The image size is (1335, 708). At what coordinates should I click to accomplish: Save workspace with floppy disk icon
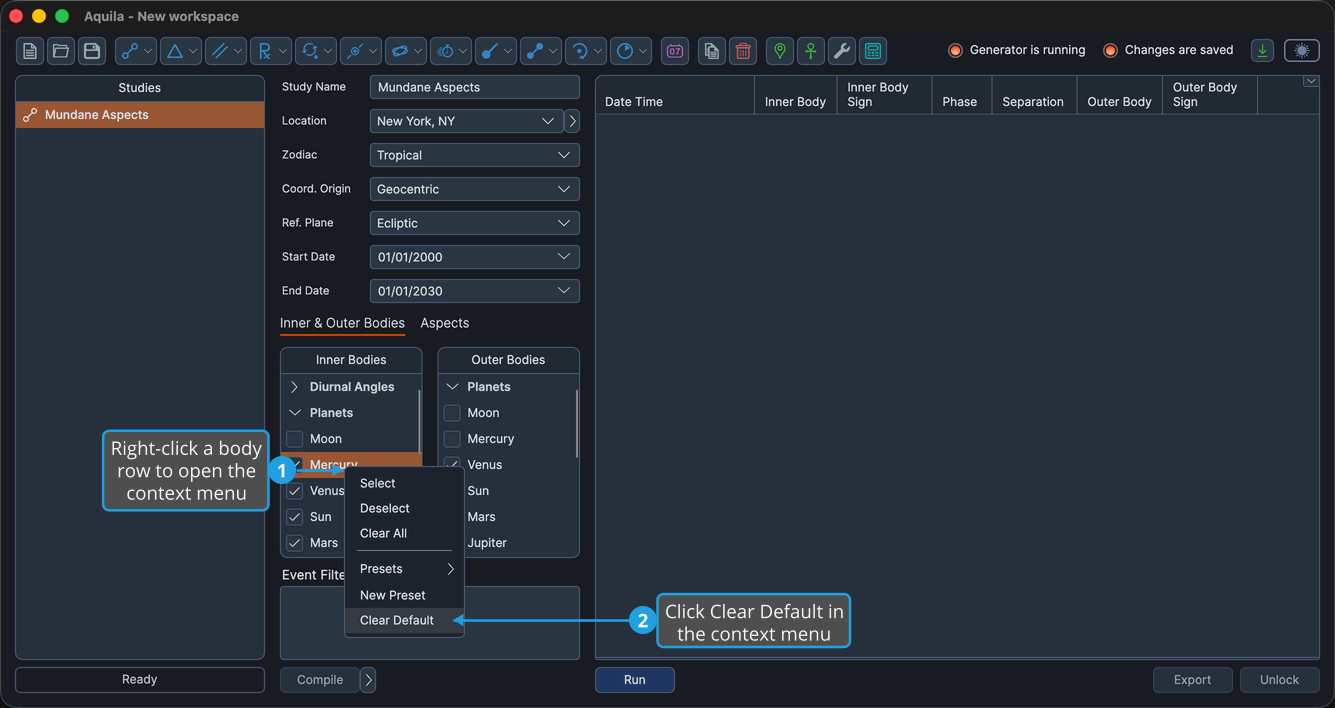[x=92, y=51]
